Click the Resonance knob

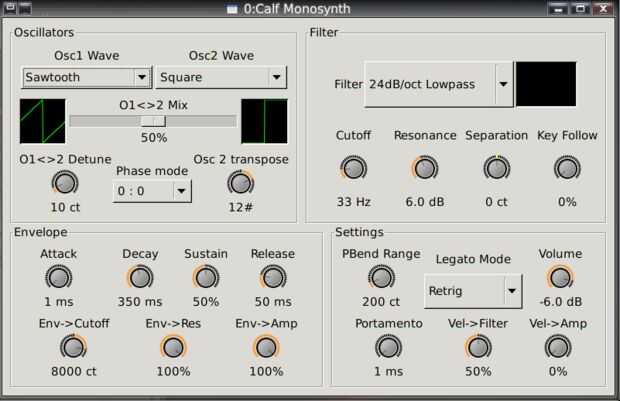pyautogui.click(x=425, y=168)
